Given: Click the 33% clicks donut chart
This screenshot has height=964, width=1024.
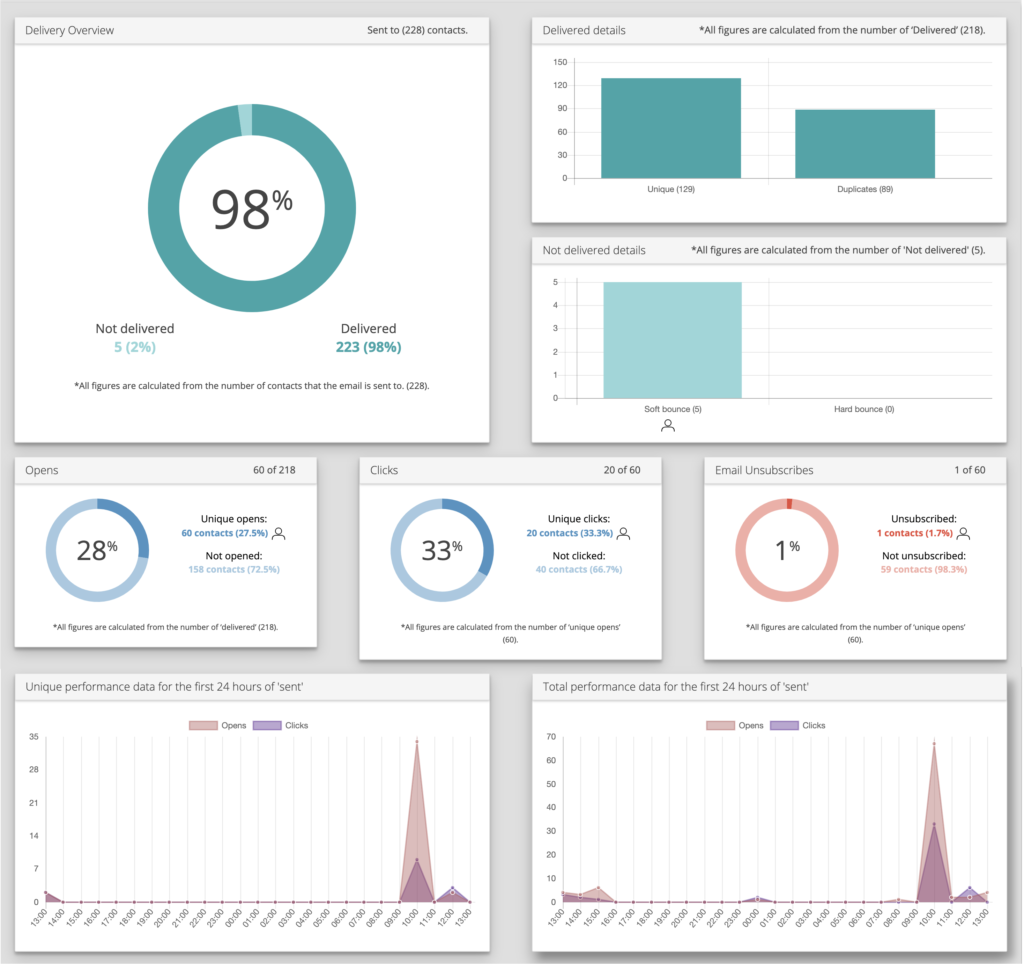Looking at the screenshot, I should coord(442,550).
